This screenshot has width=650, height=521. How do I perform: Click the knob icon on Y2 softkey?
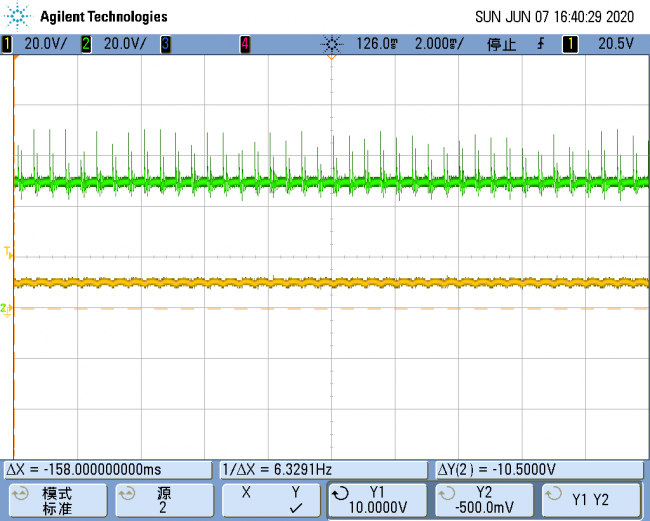tap(447, 494)
